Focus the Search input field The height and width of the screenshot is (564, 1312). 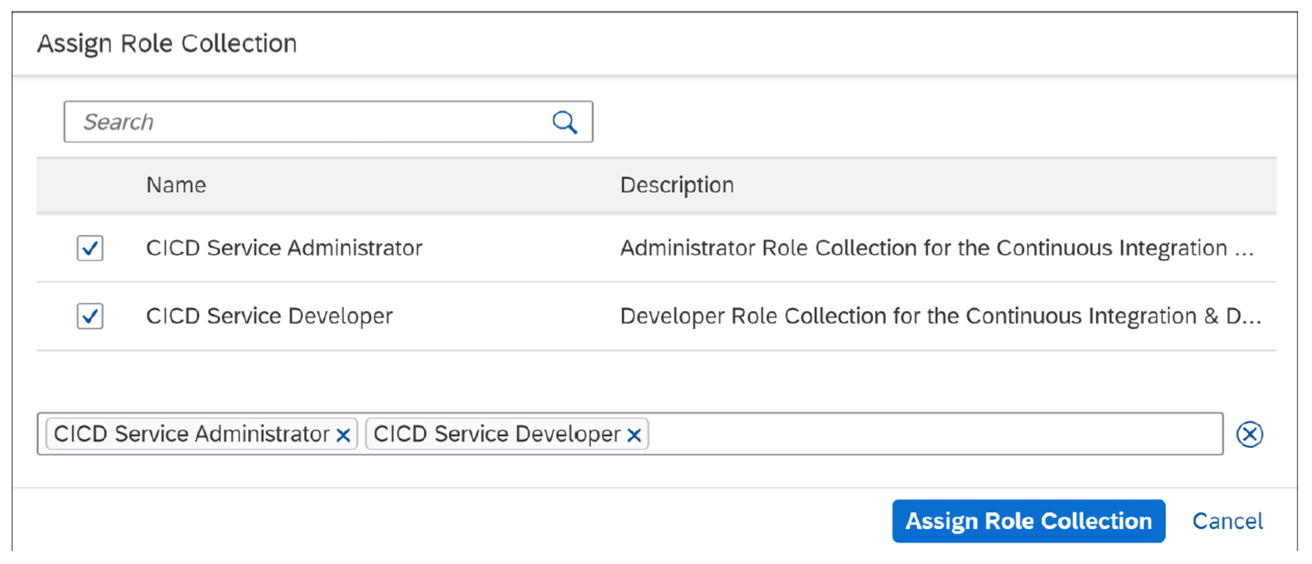click(x=328, y=122)
